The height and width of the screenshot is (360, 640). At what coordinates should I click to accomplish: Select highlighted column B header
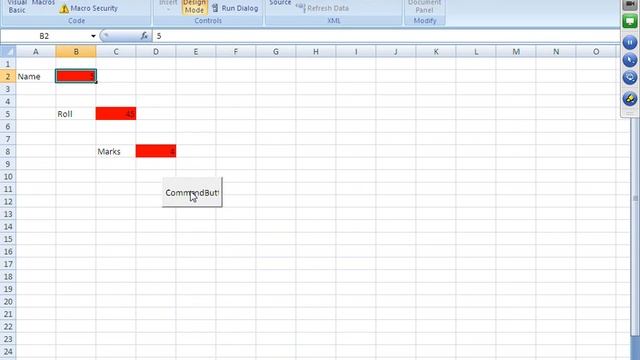pyautogui.click(x=76, y=52)
